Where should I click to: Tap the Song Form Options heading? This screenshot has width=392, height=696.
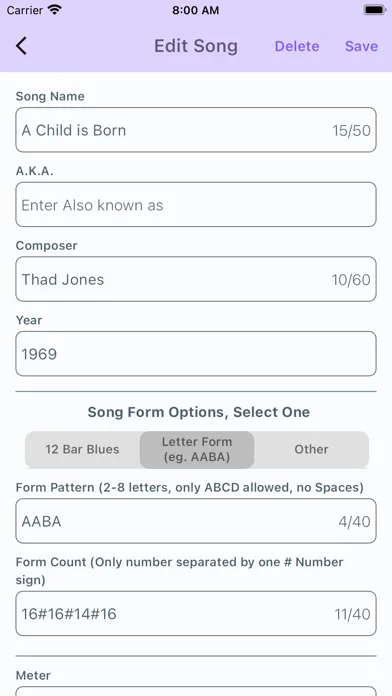(x=198, y=412)
